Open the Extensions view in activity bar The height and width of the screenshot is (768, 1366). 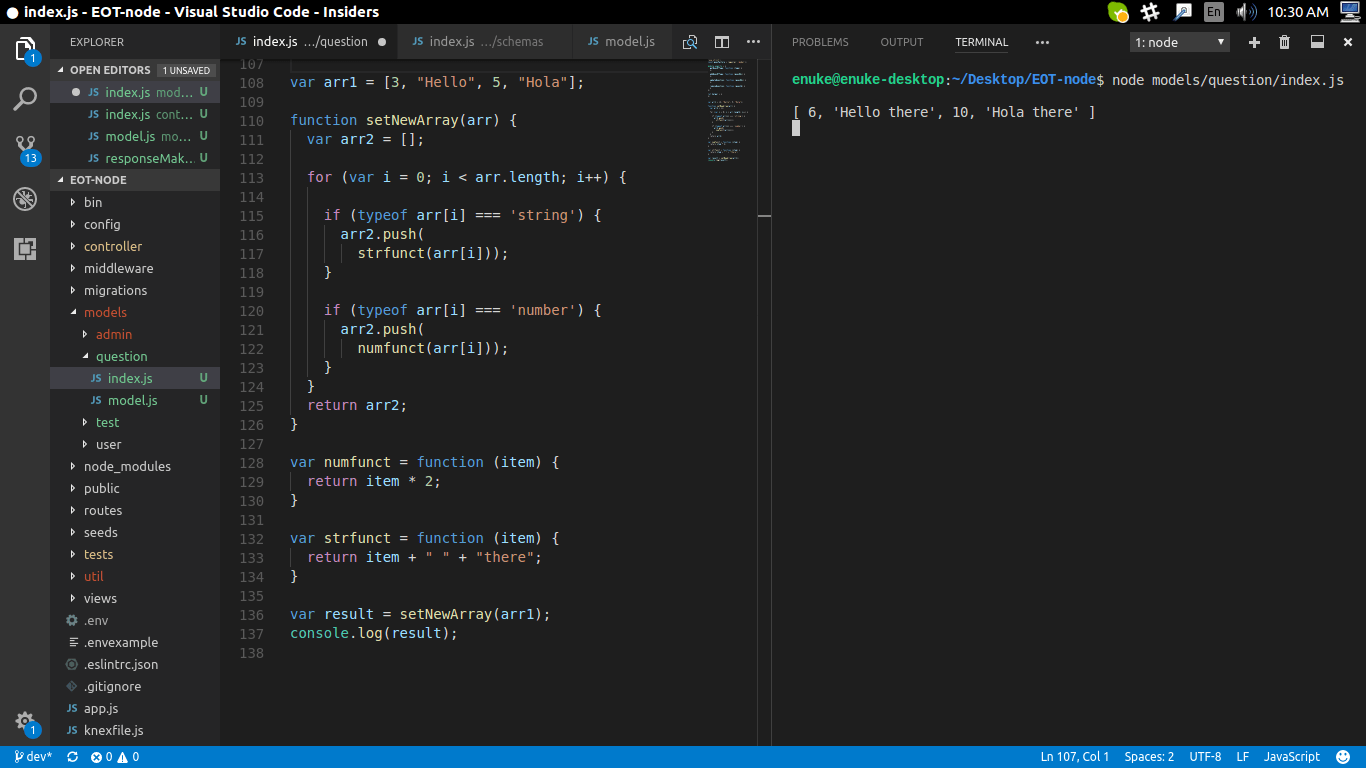(25, 248)
